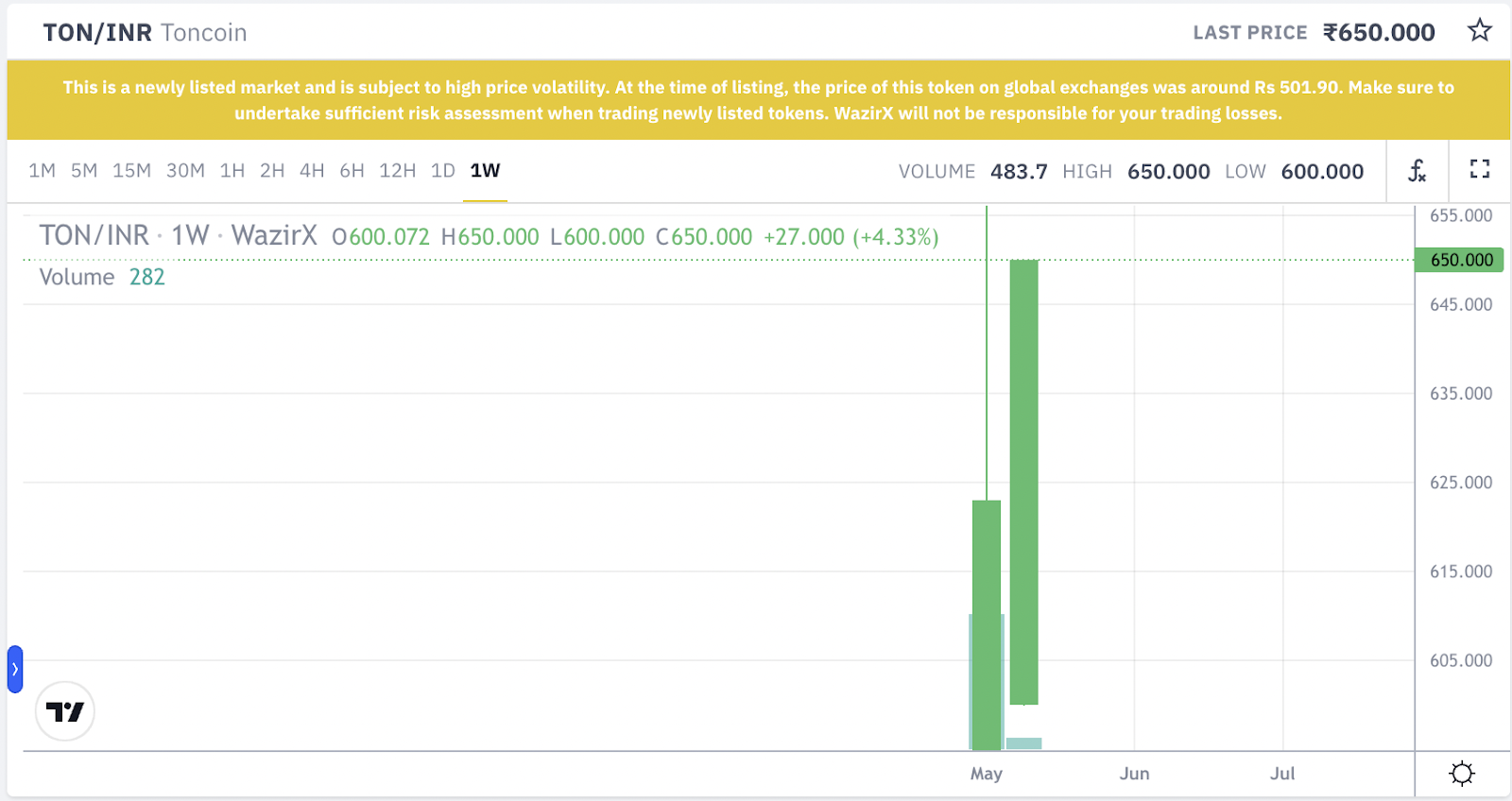Screen dimensions: 1512x801
Task: Select the 12H timeframe
Action: [x=397, y=171]
